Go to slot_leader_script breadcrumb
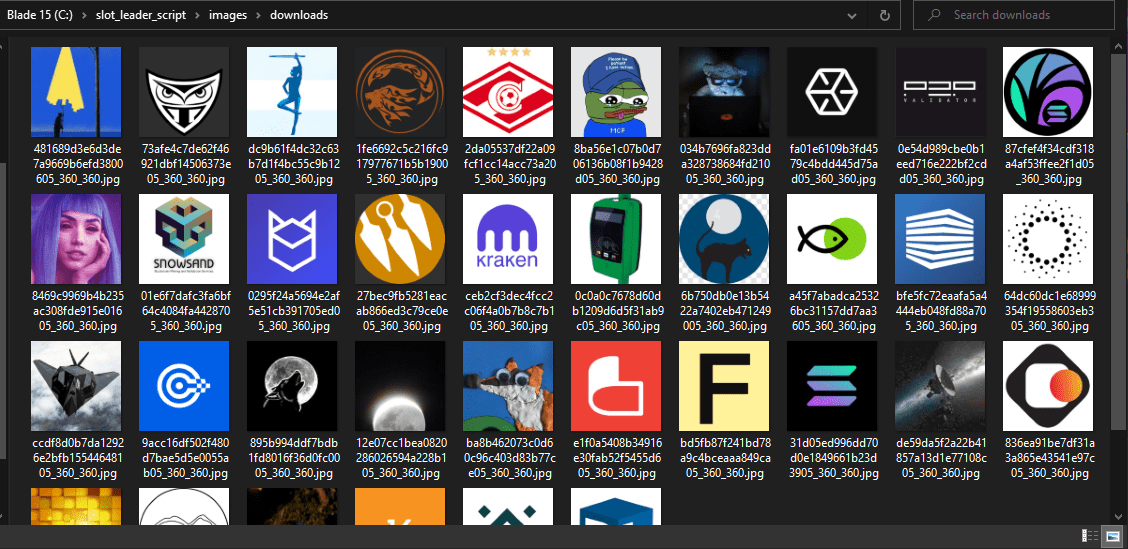Image resolution: width=1128 pixels, height=549 pixels. point(142,15)
